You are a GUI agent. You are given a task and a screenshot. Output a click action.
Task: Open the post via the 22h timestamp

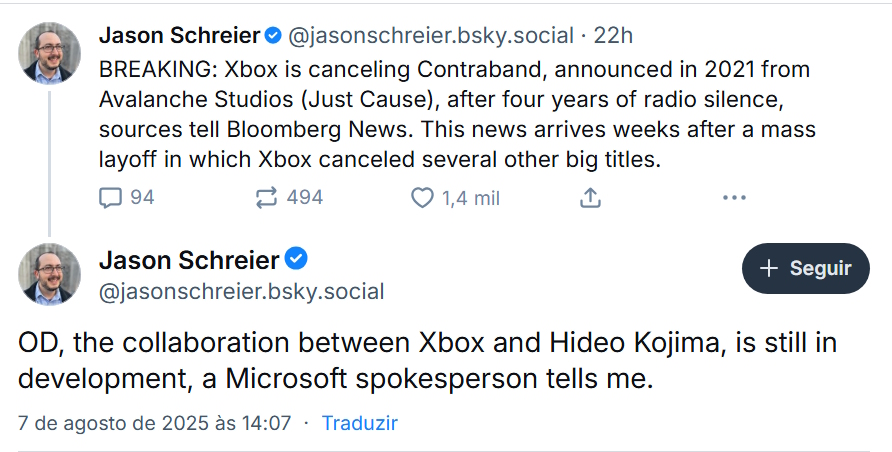[613, 36]
